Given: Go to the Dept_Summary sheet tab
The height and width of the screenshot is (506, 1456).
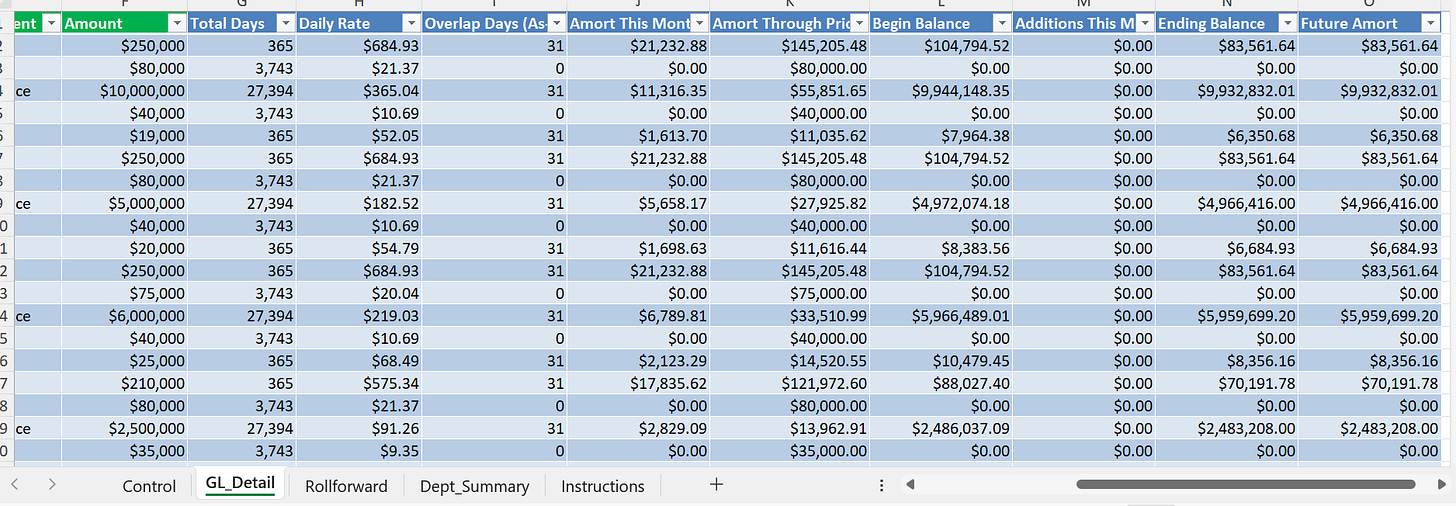Looking at the screenshot, I should coord(474,486).
